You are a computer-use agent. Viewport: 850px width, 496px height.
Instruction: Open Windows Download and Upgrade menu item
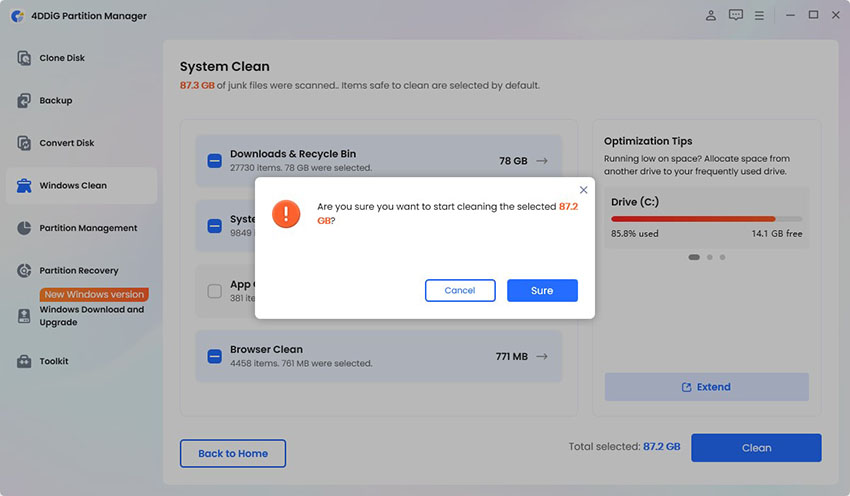[x=91, y=316]
